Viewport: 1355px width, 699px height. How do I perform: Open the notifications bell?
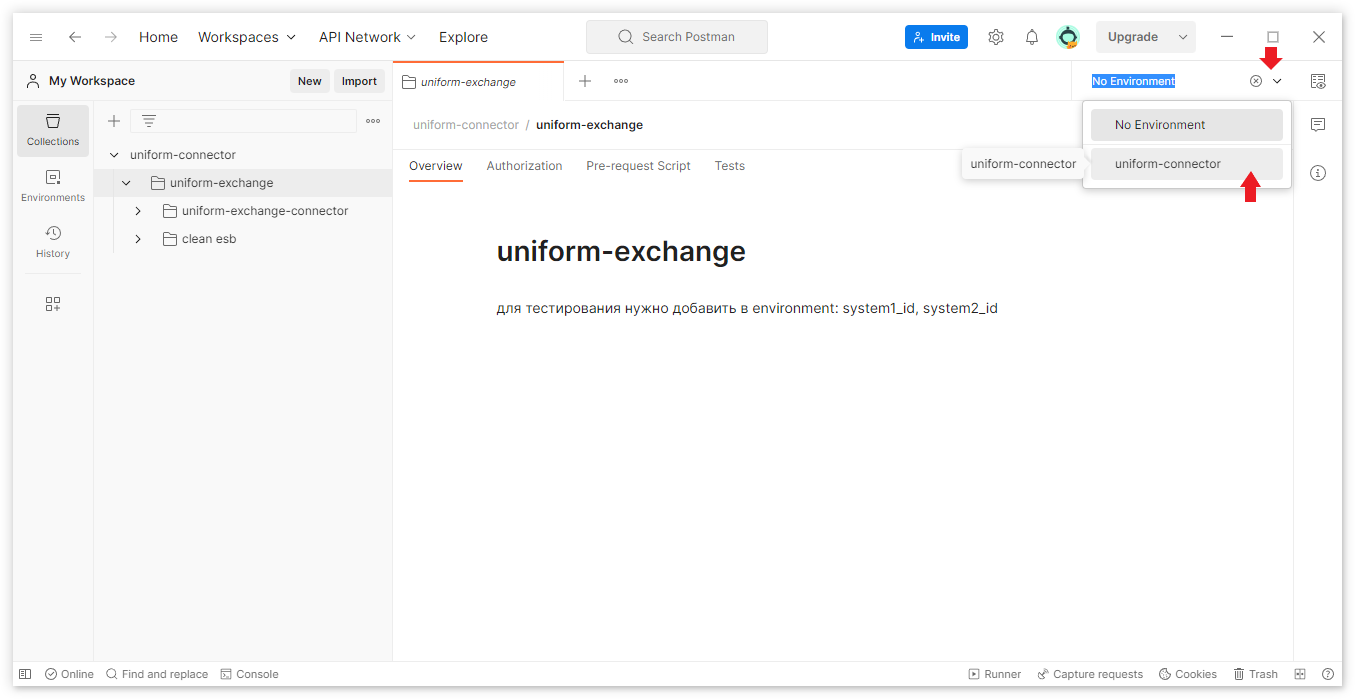(1032, 37)
